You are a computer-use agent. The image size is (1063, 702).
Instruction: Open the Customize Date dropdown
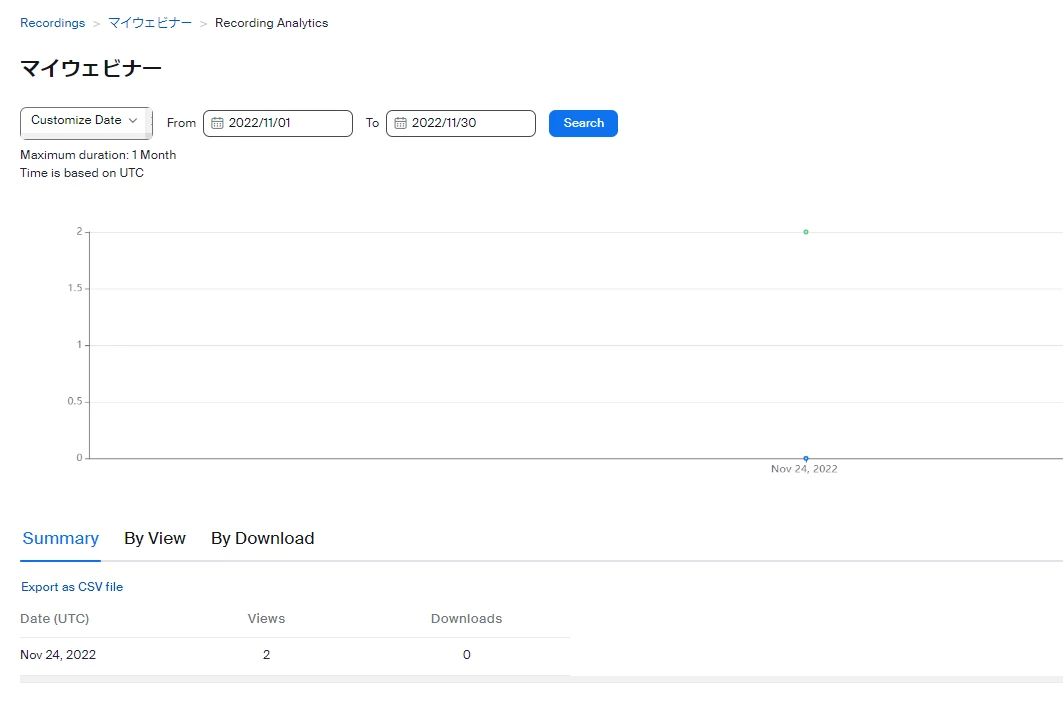coord(86,121)
